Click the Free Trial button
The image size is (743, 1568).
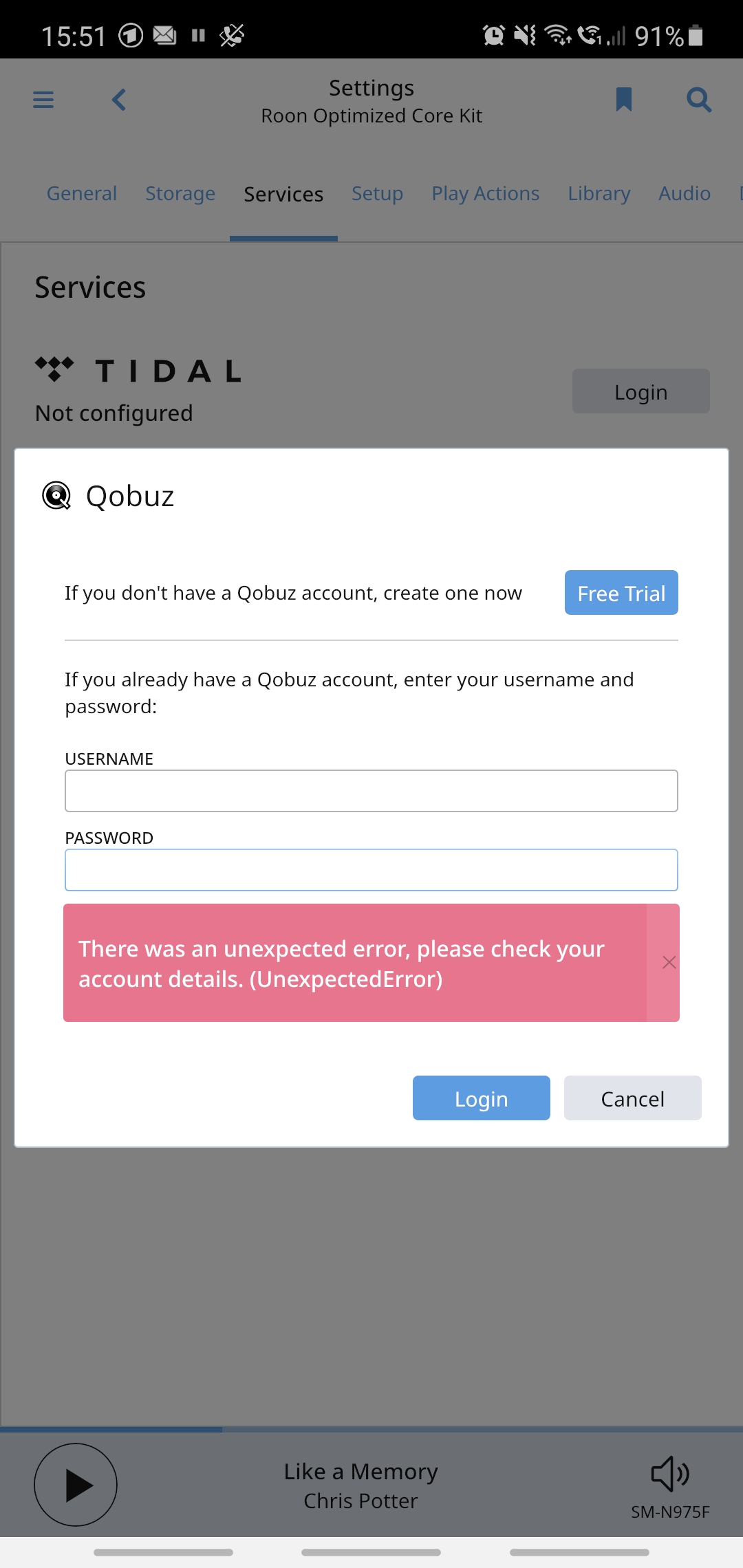point(621,592)
